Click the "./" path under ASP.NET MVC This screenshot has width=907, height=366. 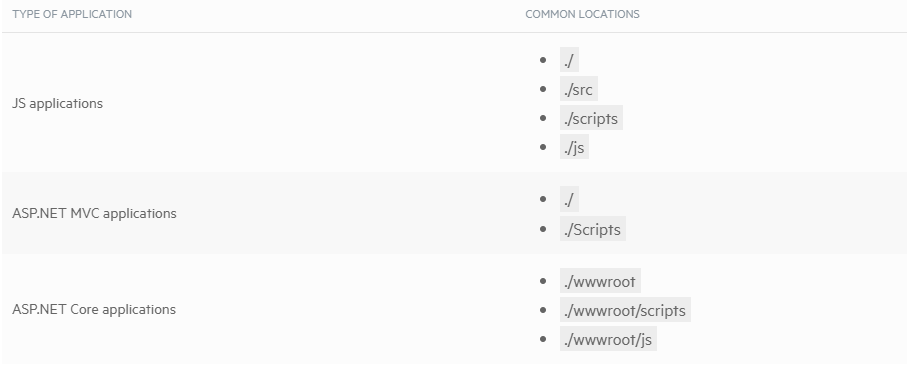pyautogui.click(x=569, y=199)
